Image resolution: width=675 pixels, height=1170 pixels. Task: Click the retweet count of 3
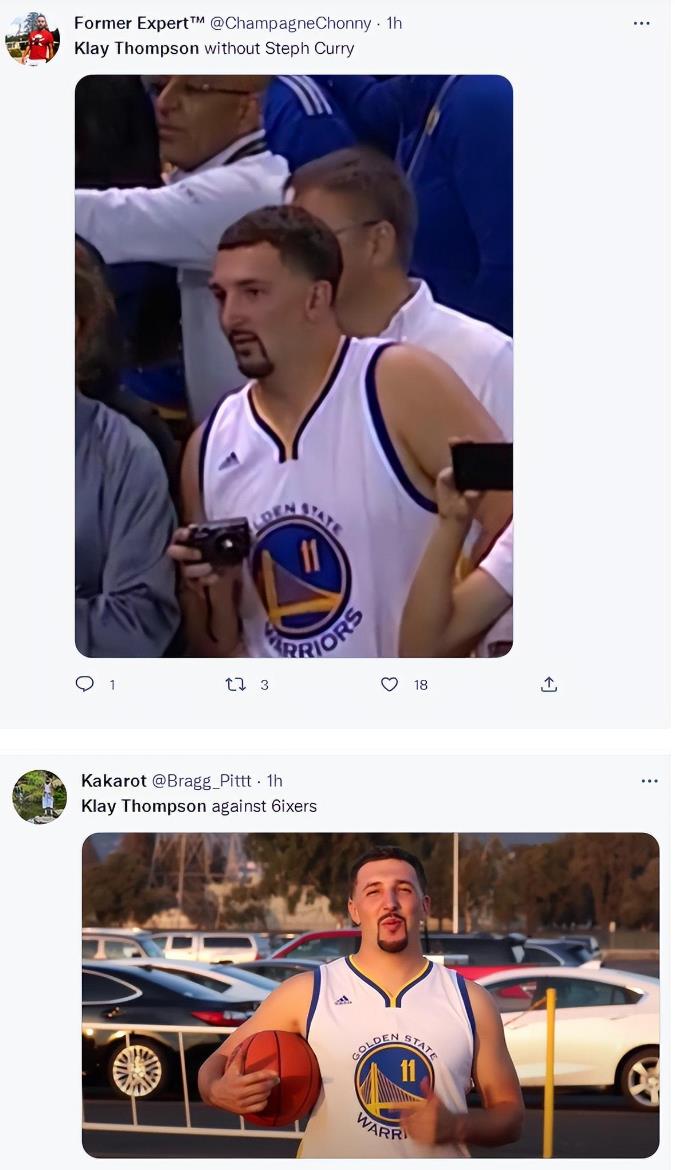264,685
